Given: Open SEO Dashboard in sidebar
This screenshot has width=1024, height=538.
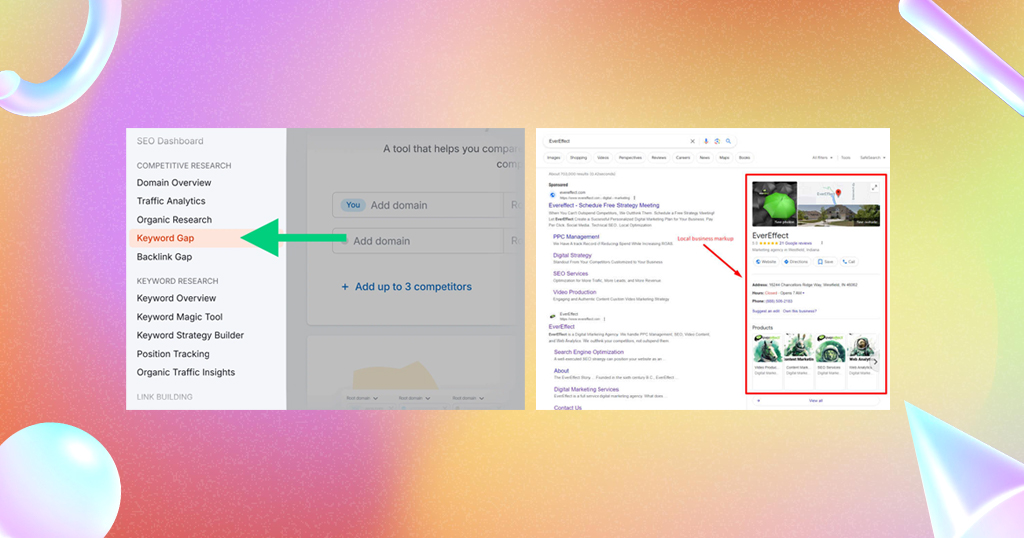Looking at the screenshot, I should [x=170, y=141].
